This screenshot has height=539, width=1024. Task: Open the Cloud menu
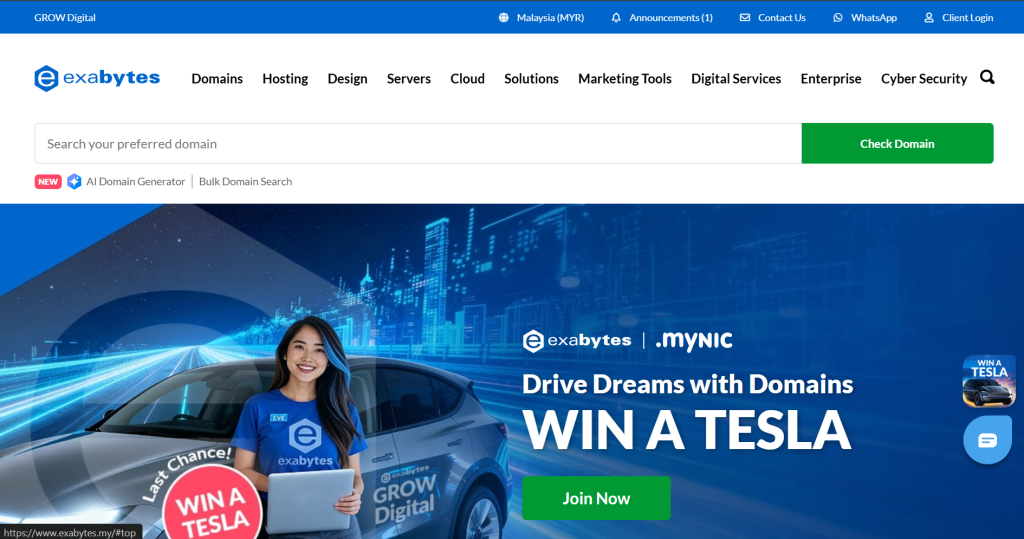point(468,78)
